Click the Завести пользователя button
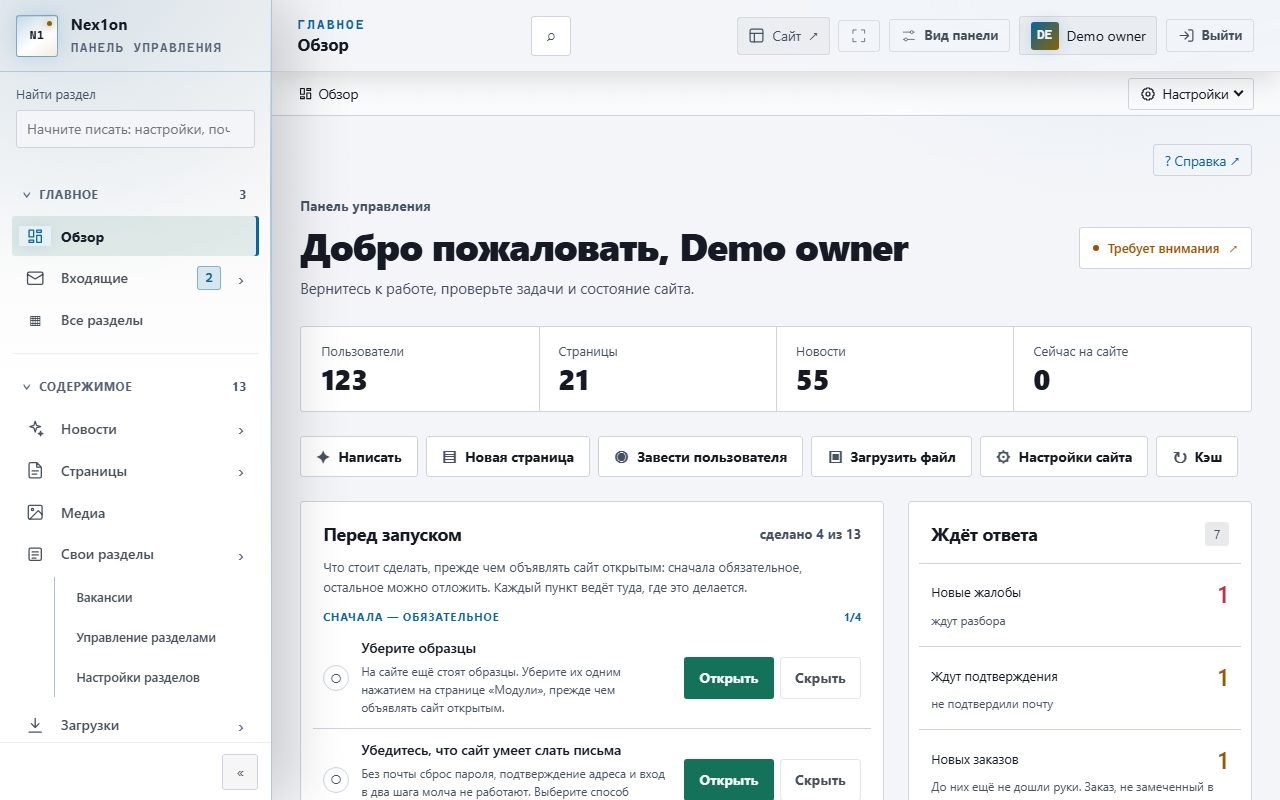This screenshot has height=800, width=1280. 700,456
